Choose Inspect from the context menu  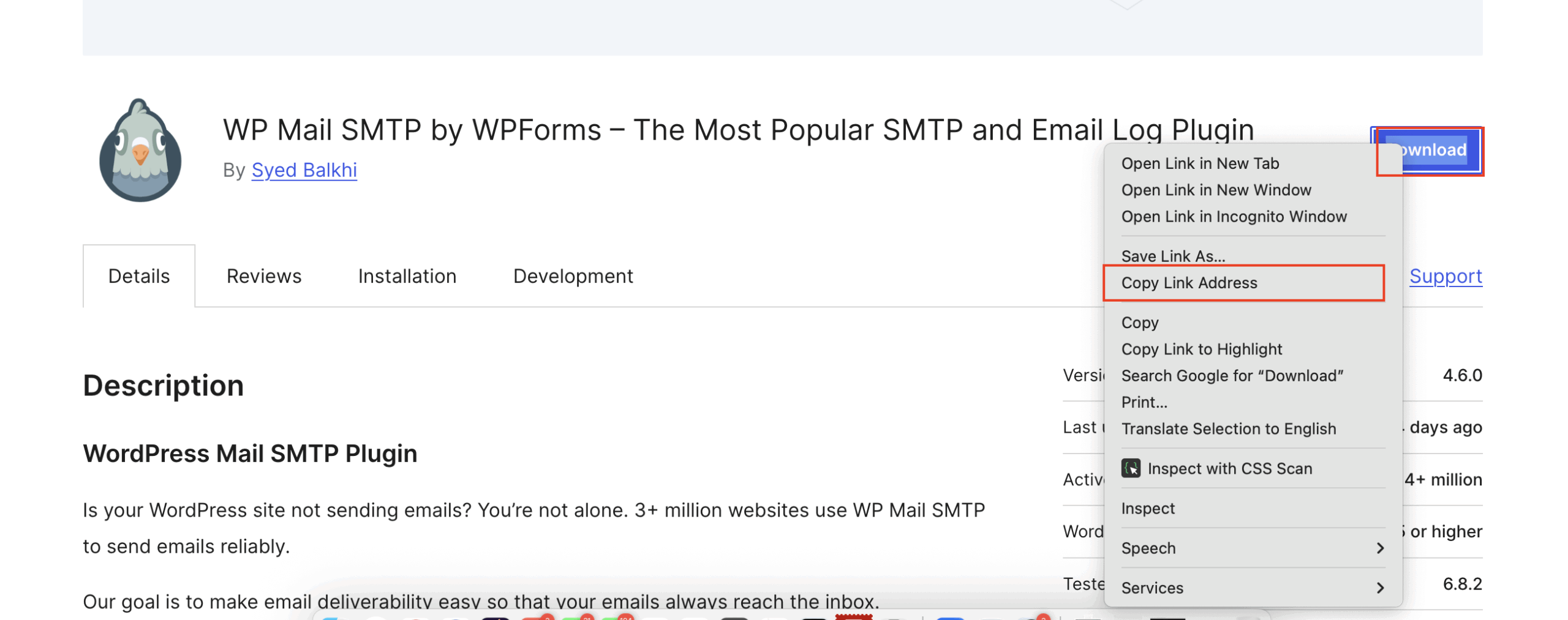click(x=1148, y=508)
